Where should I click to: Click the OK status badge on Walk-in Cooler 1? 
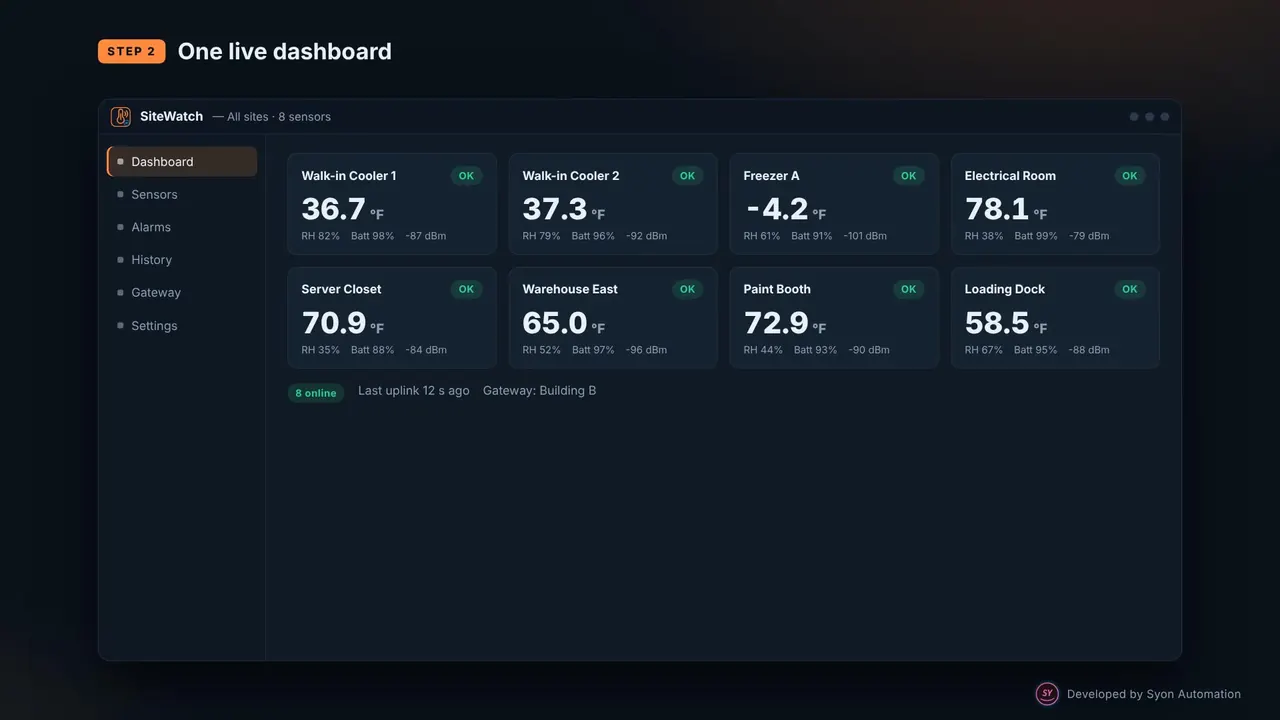[x=466, y=176]
